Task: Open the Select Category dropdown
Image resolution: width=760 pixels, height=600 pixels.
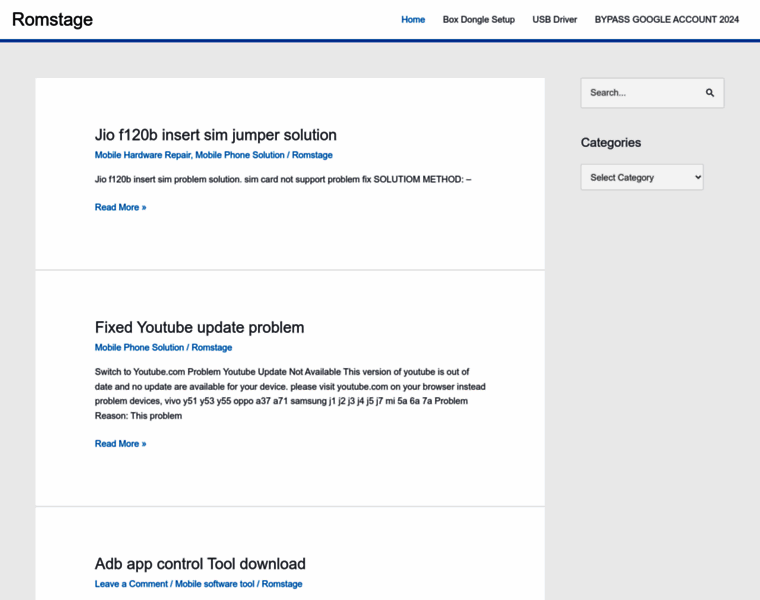Action: (x=642, y=178)
